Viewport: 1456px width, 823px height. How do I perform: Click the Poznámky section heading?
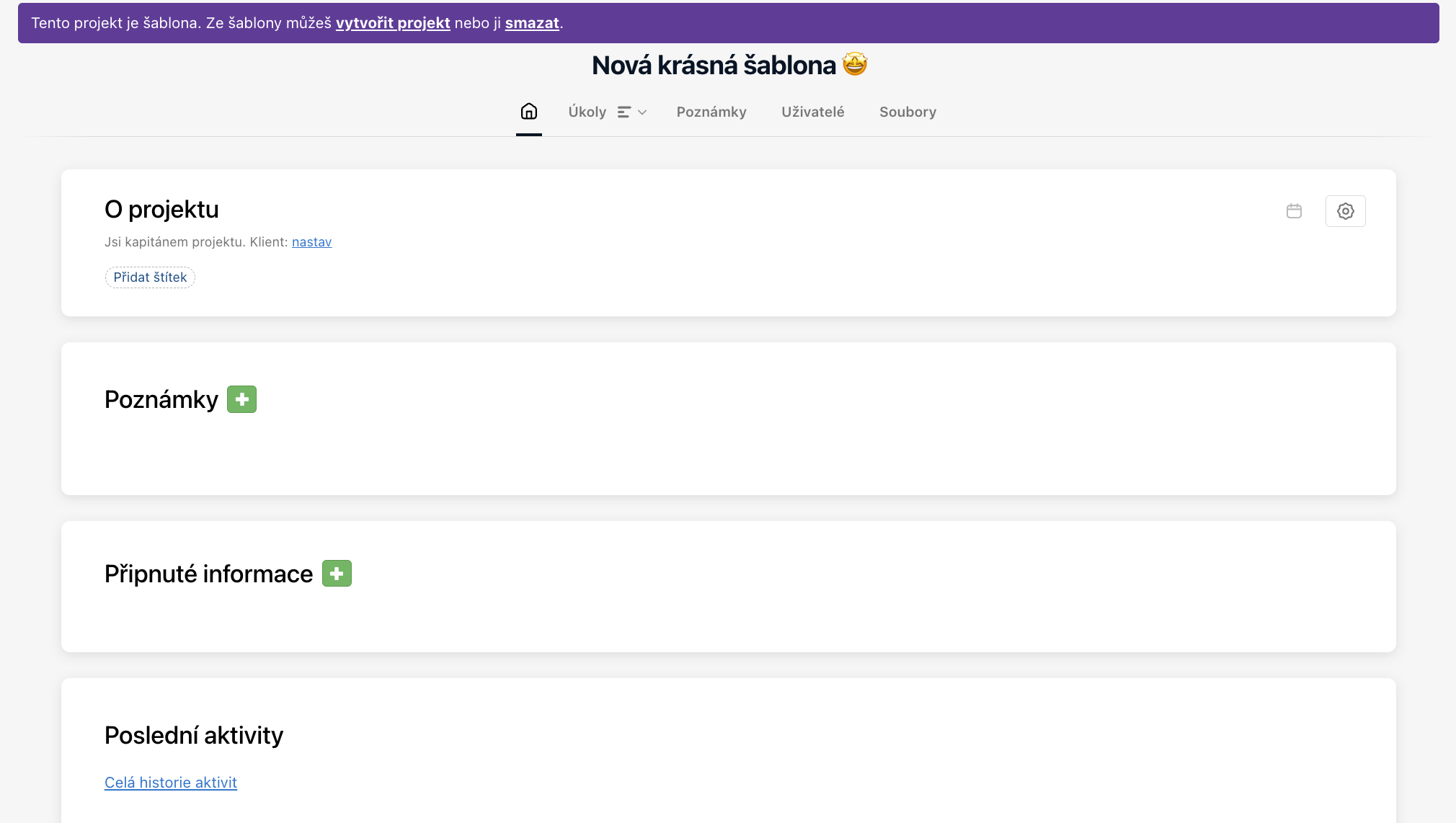click(x=161, y=400)
